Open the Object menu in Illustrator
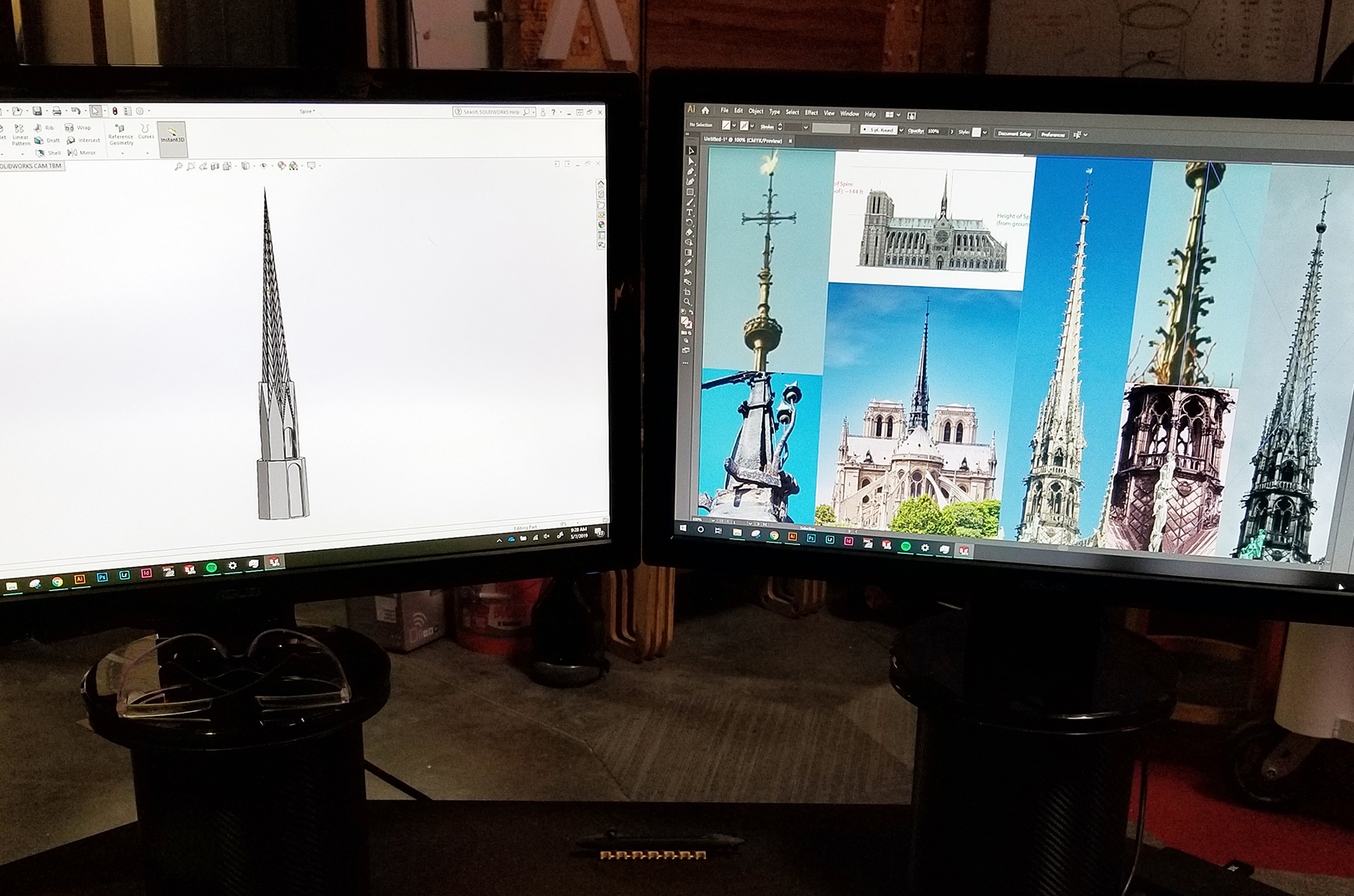1354x896 pixels. [x=755, y=112]
